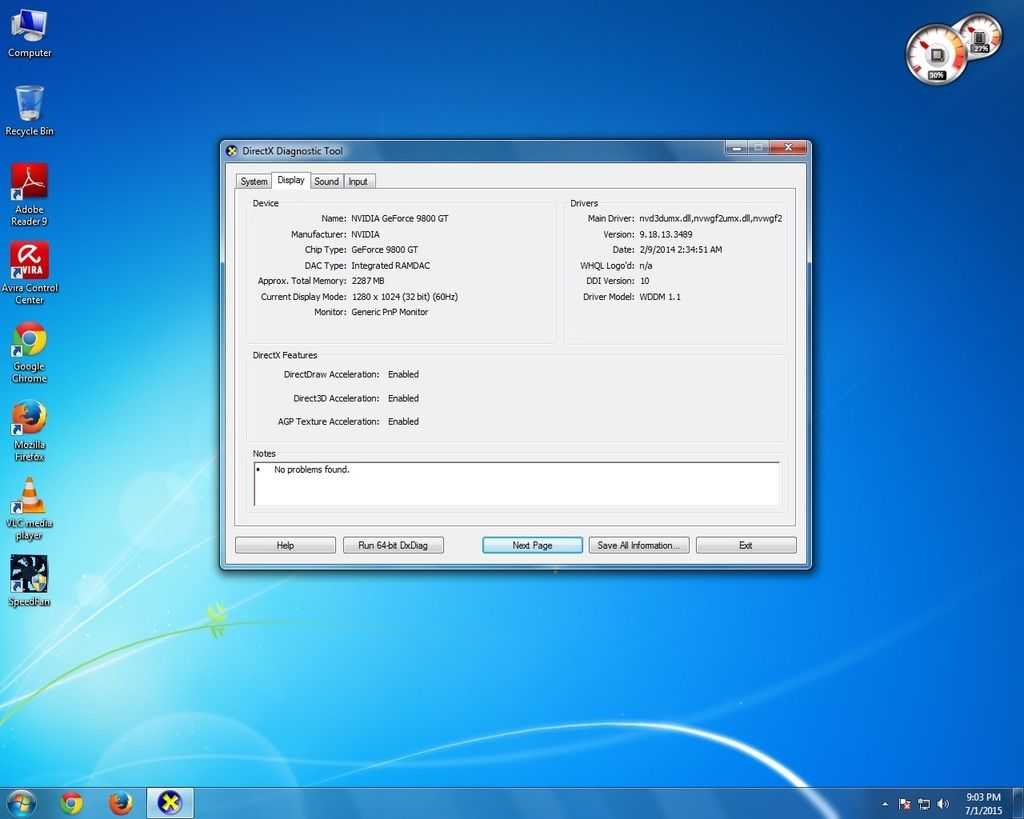
Task: Click the Windows Start button
Action: pos(20,803)
